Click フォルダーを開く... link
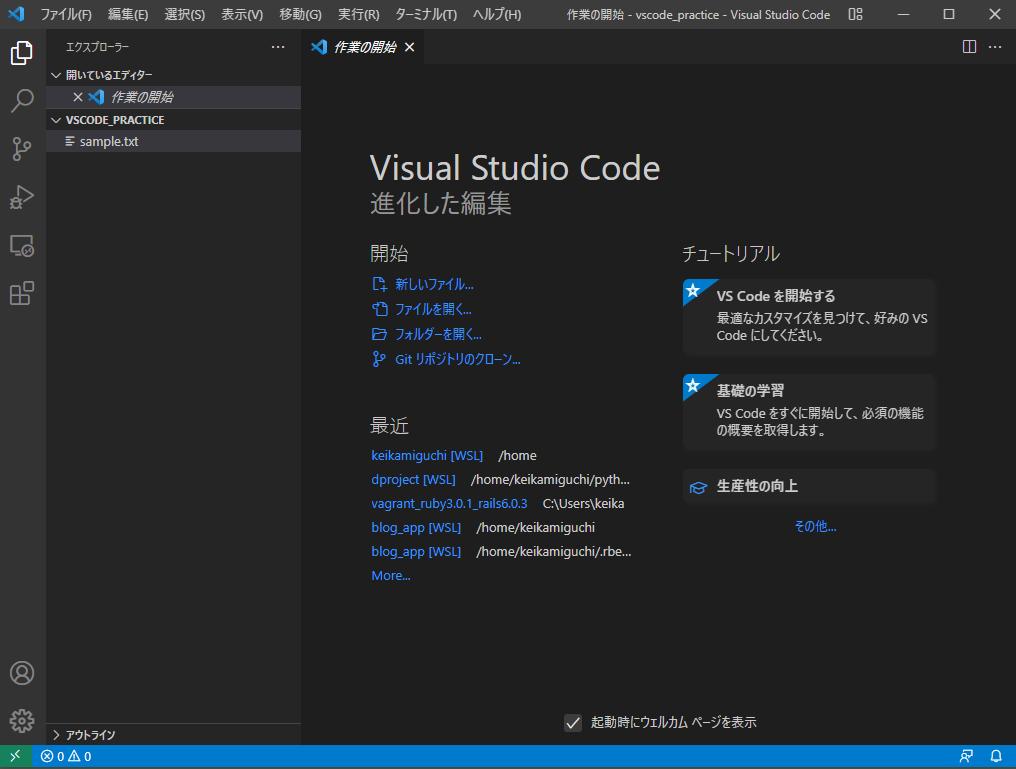The width and height of the screenshot is (1016, 769). point(438,334)
